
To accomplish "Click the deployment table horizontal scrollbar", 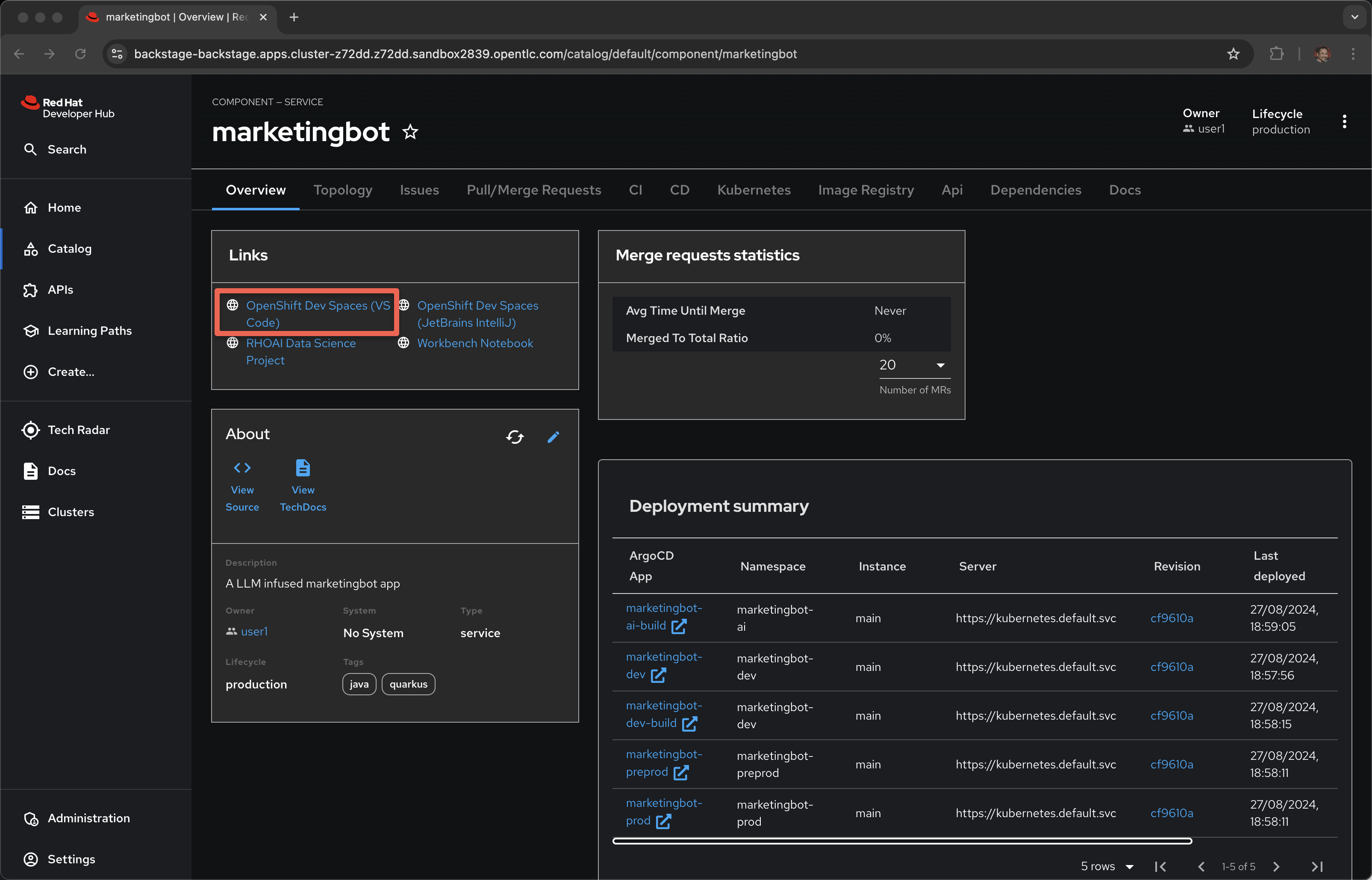I will [901, 841].
